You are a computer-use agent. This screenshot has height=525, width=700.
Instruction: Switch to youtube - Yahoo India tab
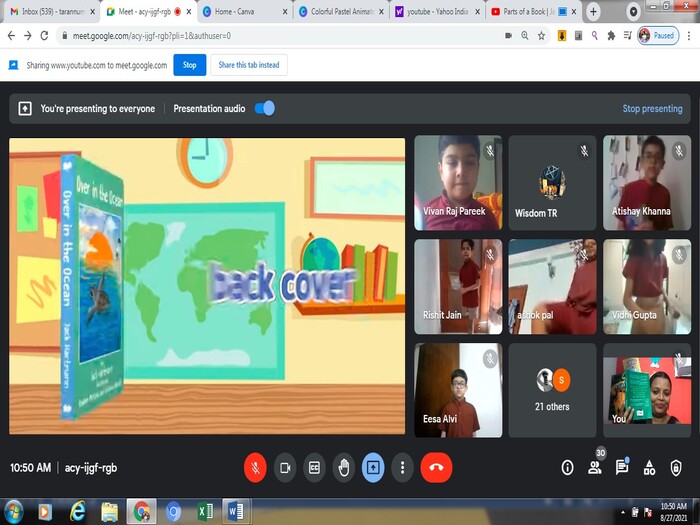pos(437,12)
